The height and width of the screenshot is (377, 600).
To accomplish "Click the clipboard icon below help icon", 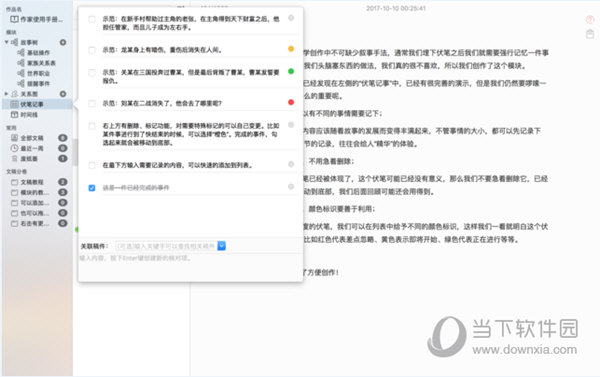I will click(590, 34).
